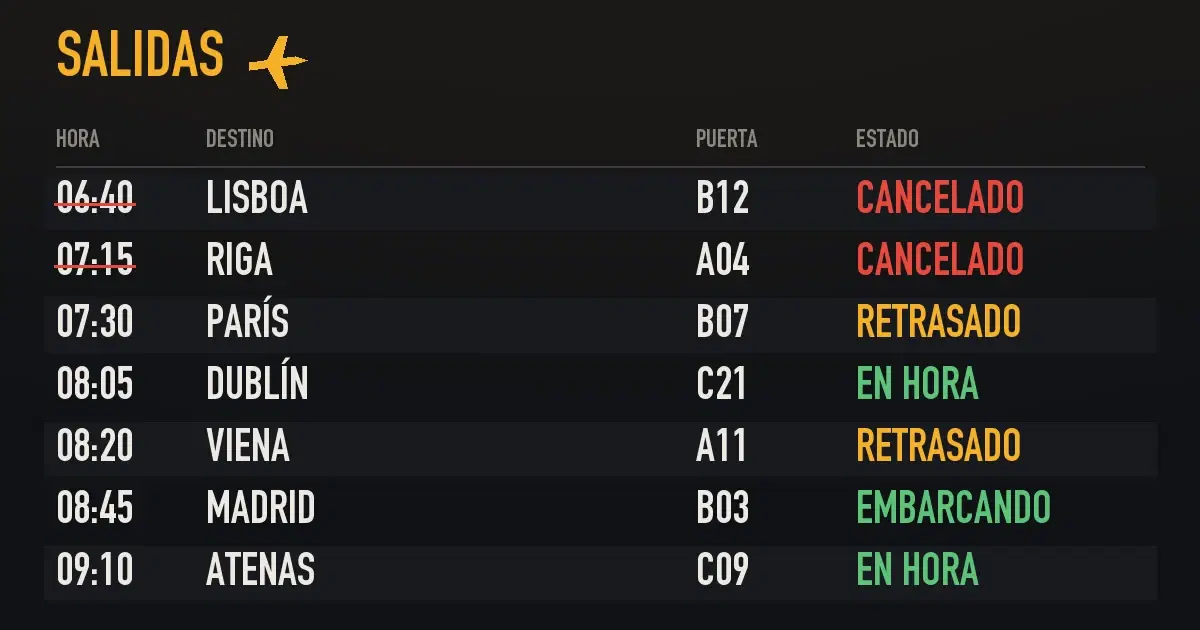Click the struck-through 06:40 departure time
Screen dimensions: 1200x630
tap(96, 198)
